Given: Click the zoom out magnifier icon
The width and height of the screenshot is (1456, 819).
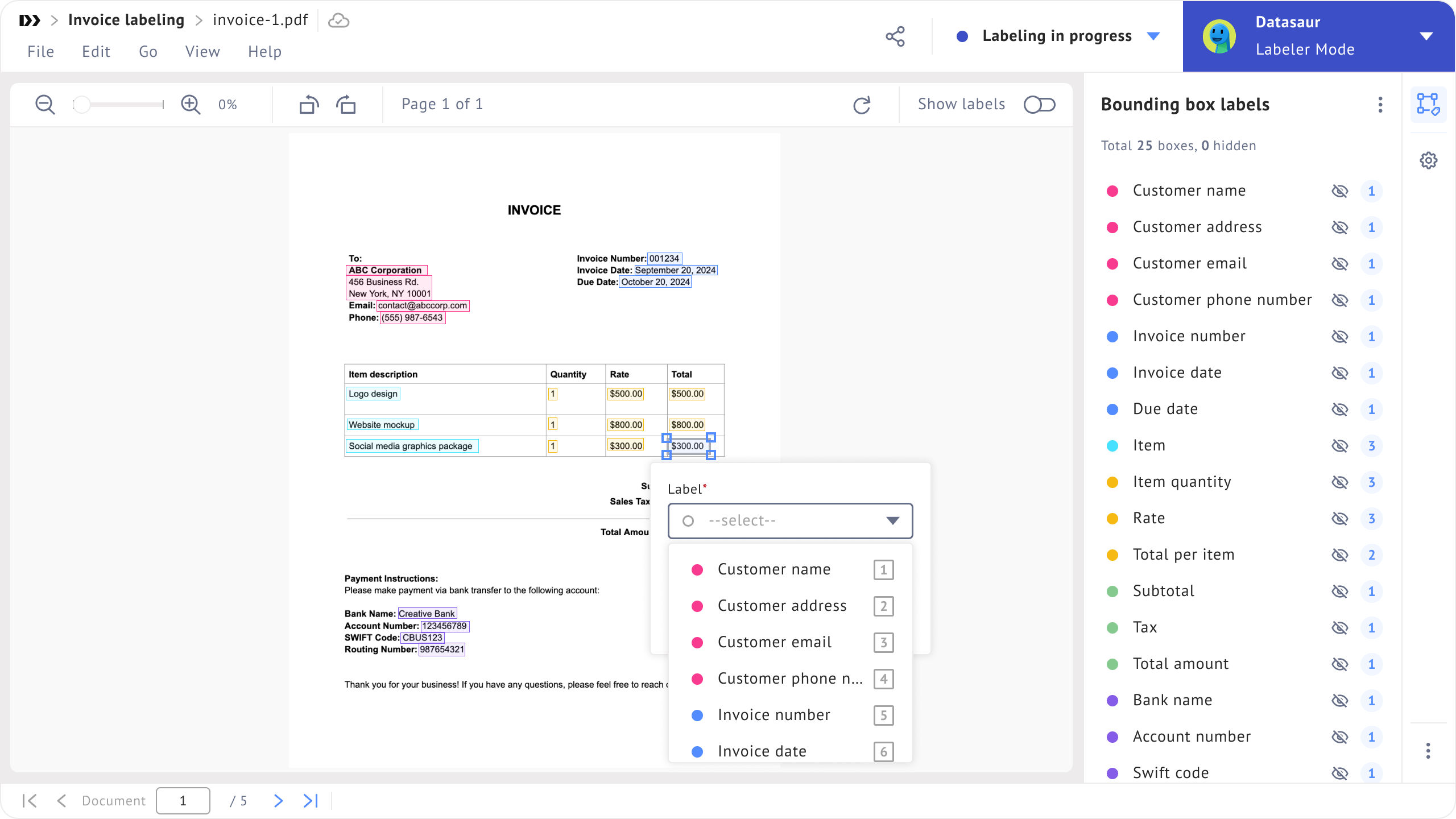Looking at the screenshot, I should pos(45,105).
